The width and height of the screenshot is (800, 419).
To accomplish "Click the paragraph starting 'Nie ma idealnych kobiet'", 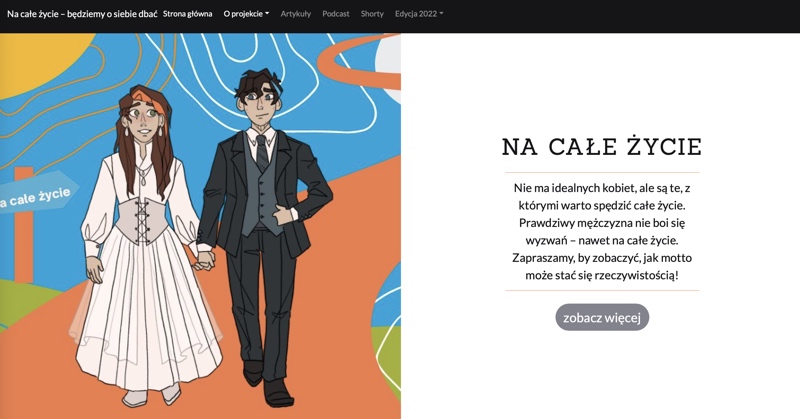I will point(602,232).
